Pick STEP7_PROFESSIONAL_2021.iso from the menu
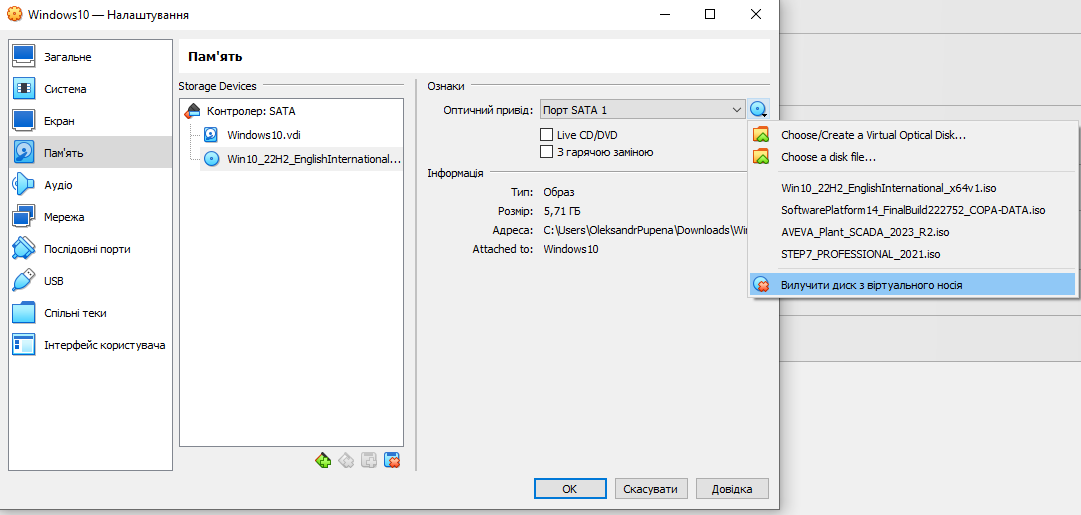The width and height of the screenshot is (1081, 515). point(912,254)
